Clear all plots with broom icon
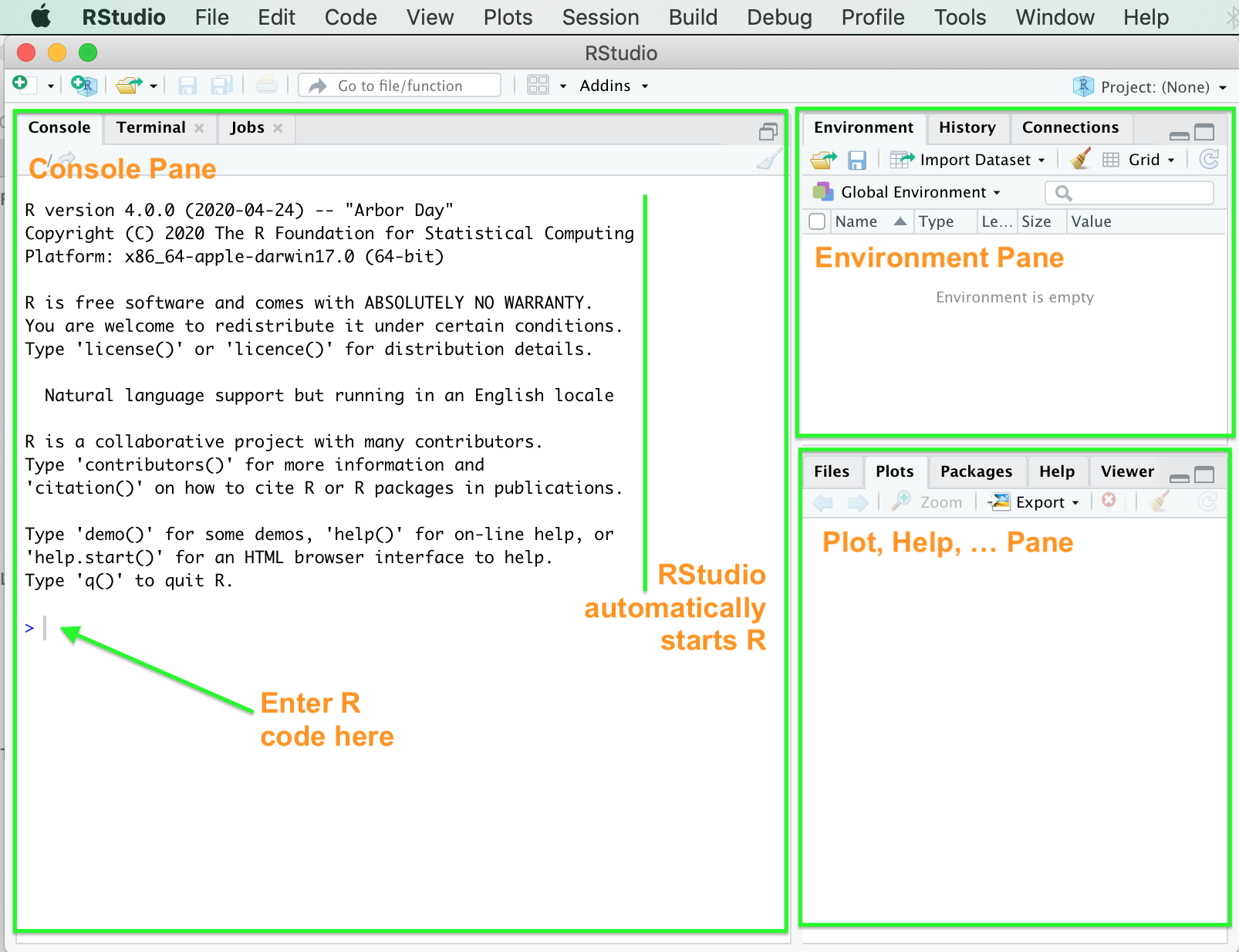Image resolution: width=1239 pixels, height=952 pixels. click(1160, 501)
